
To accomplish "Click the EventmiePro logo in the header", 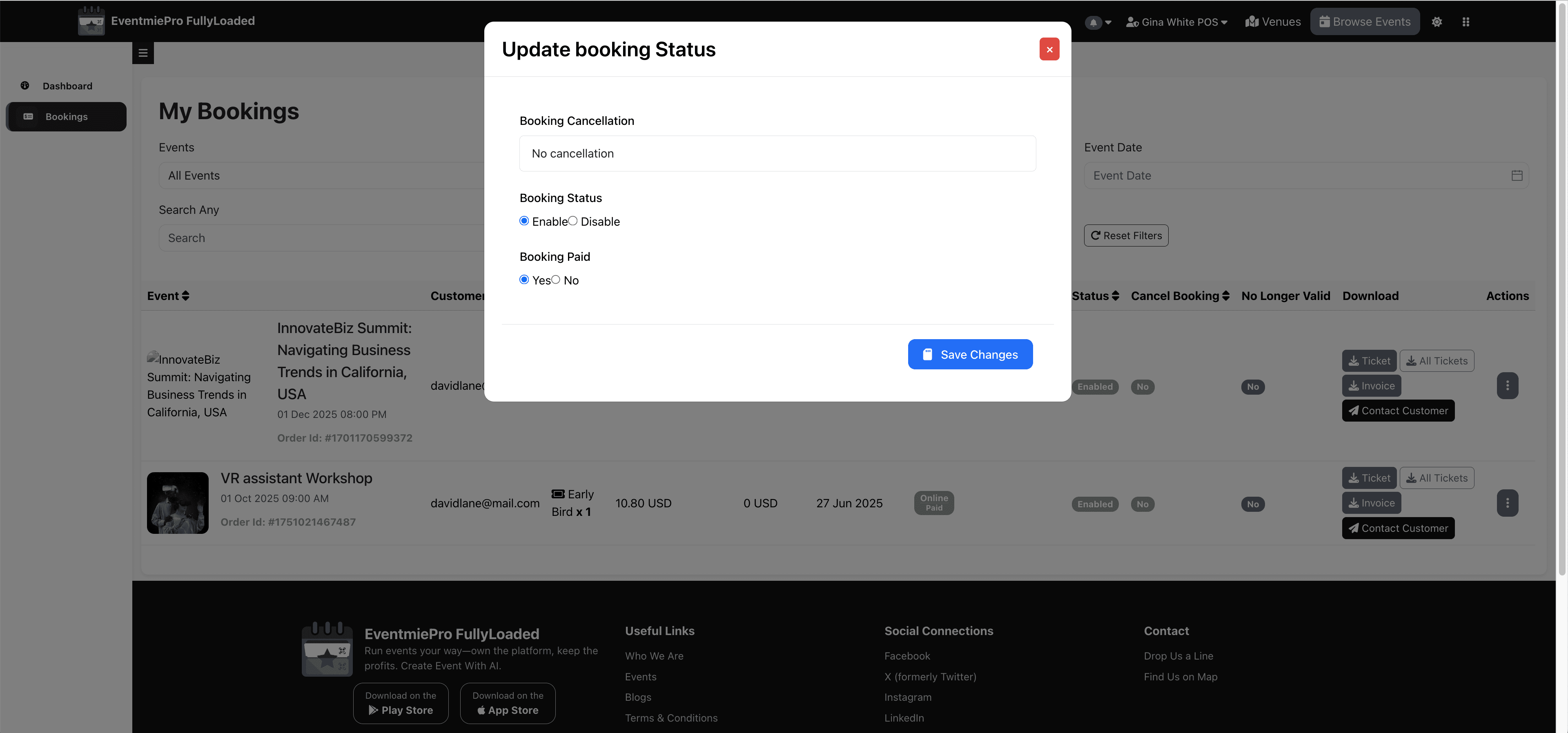I will (91, 21).
